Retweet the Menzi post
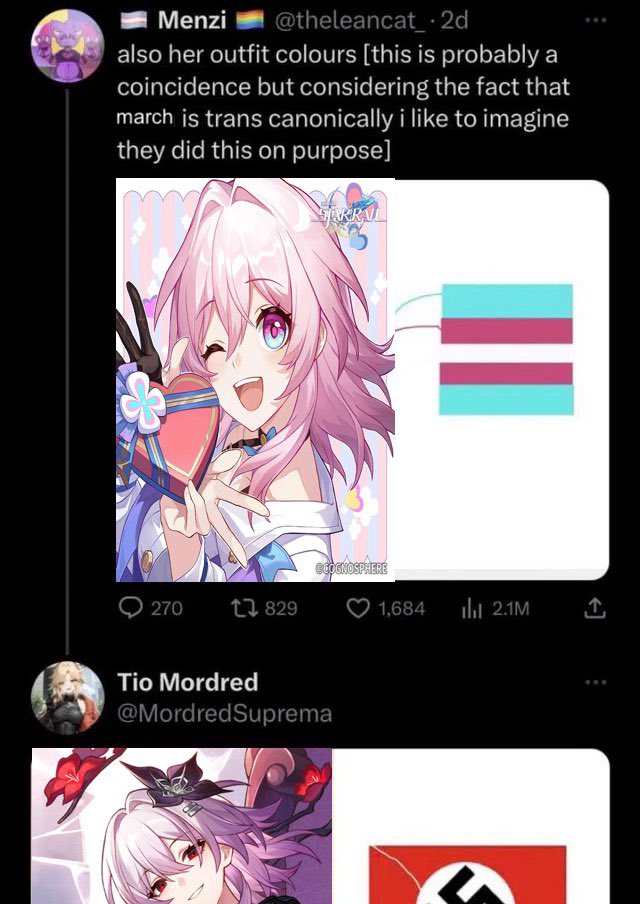The height and width of the screenshot is (904, 640). click(244, 608)
